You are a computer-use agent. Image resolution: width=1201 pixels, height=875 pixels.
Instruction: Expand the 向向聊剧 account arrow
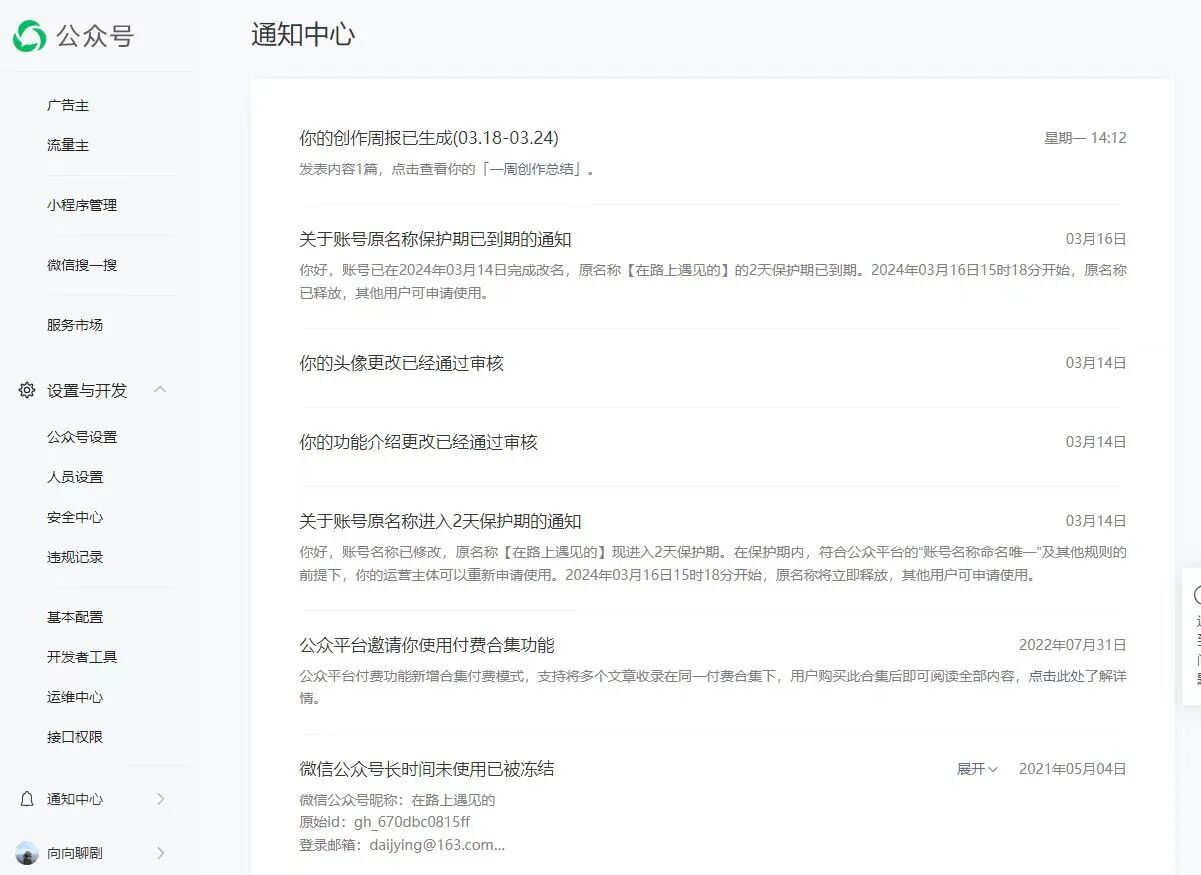[160, 853]
